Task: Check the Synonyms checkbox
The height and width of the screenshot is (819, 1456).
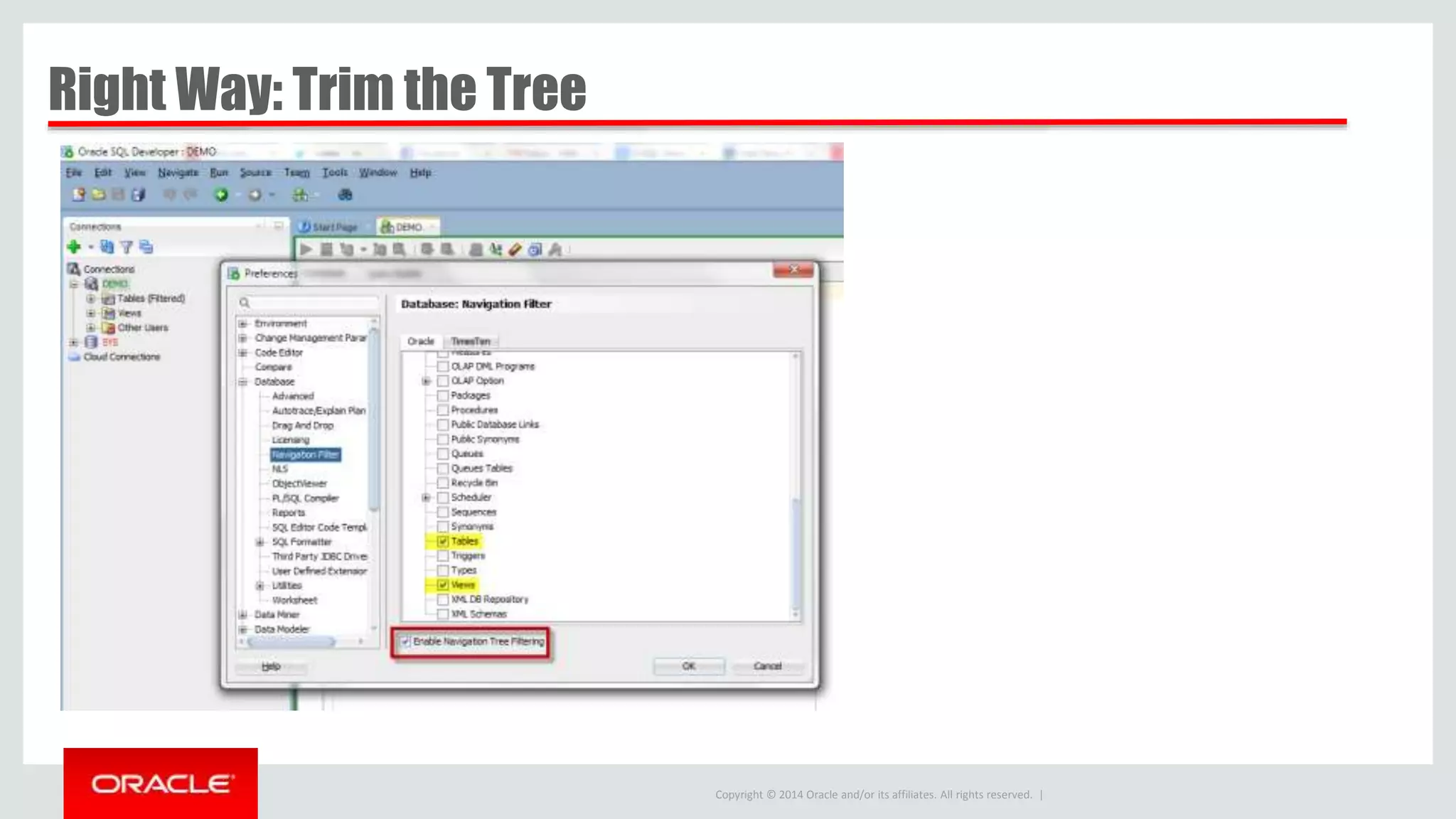Action: tap(443, 527)
